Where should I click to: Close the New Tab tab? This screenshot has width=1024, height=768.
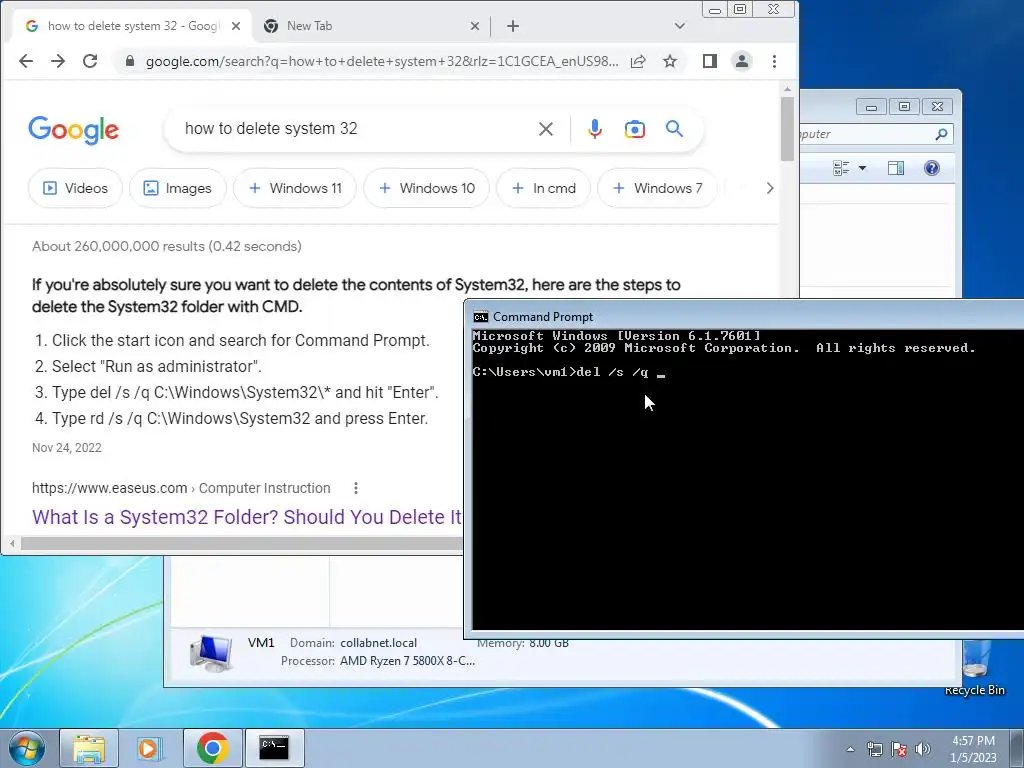475,26
